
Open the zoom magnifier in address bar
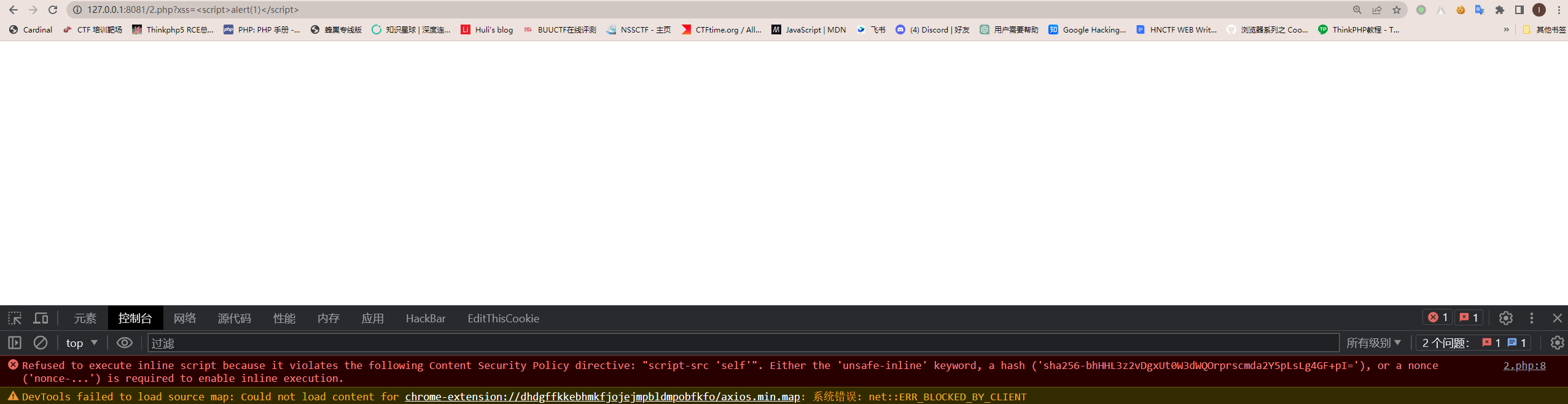[1357, 10]
